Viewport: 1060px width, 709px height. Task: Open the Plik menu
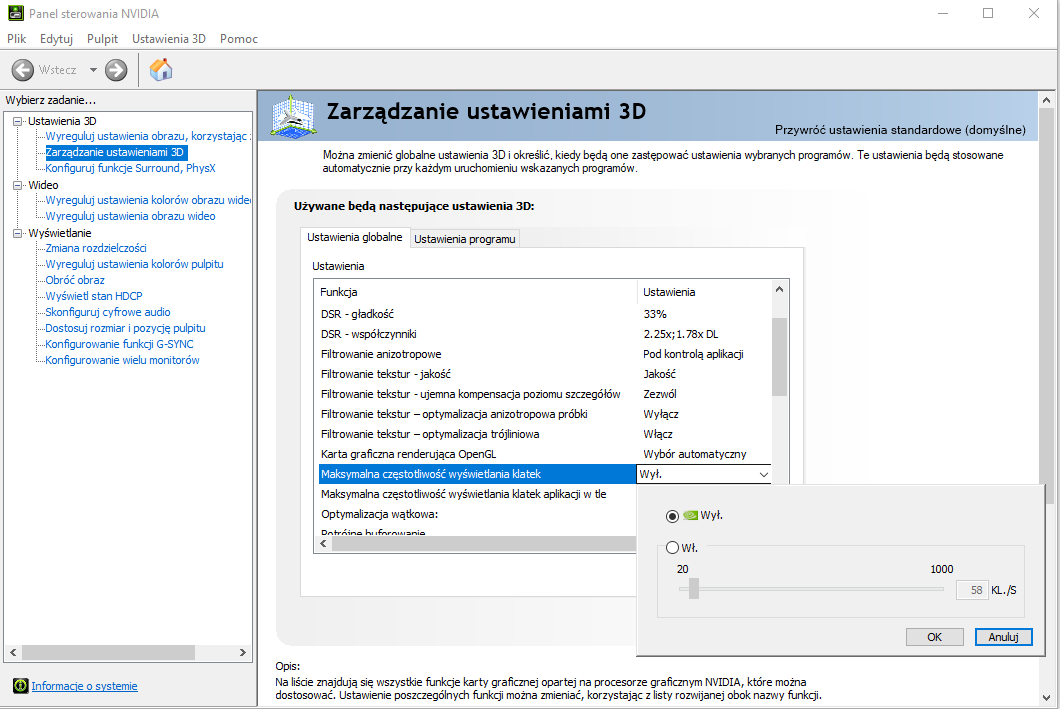tap(17, 39)
